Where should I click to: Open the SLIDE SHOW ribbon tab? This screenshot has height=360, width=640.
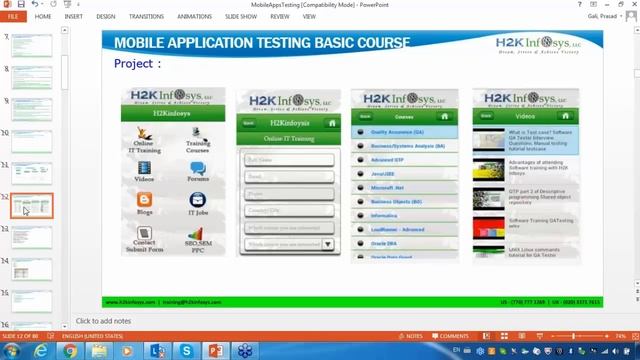point(241,16)
